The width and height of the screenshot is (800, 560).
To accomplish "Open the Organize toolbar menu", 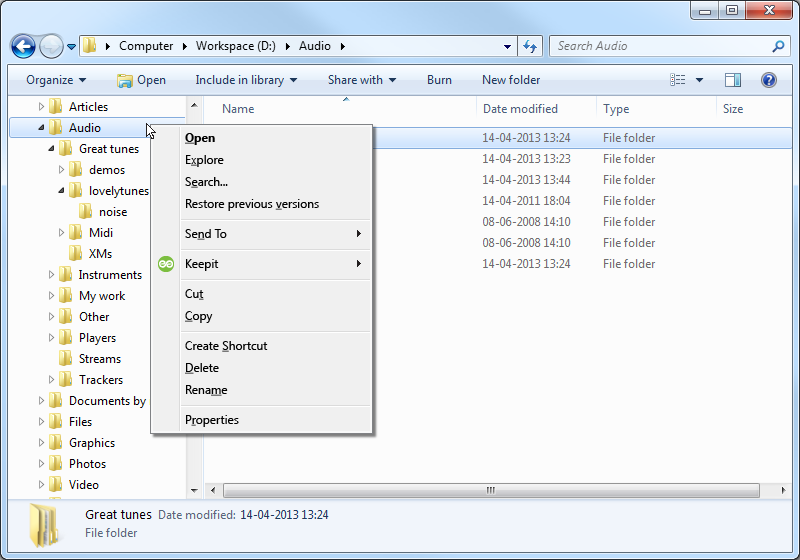I will [x=56, y=80].
